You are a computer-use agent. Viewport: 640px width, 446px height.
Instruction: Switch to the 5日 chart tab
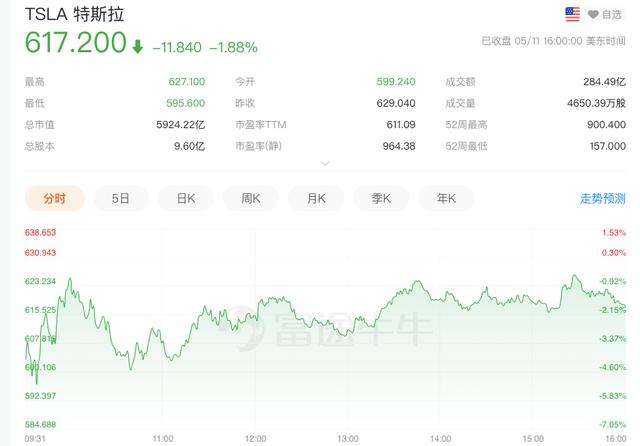[x=121, y=199]
